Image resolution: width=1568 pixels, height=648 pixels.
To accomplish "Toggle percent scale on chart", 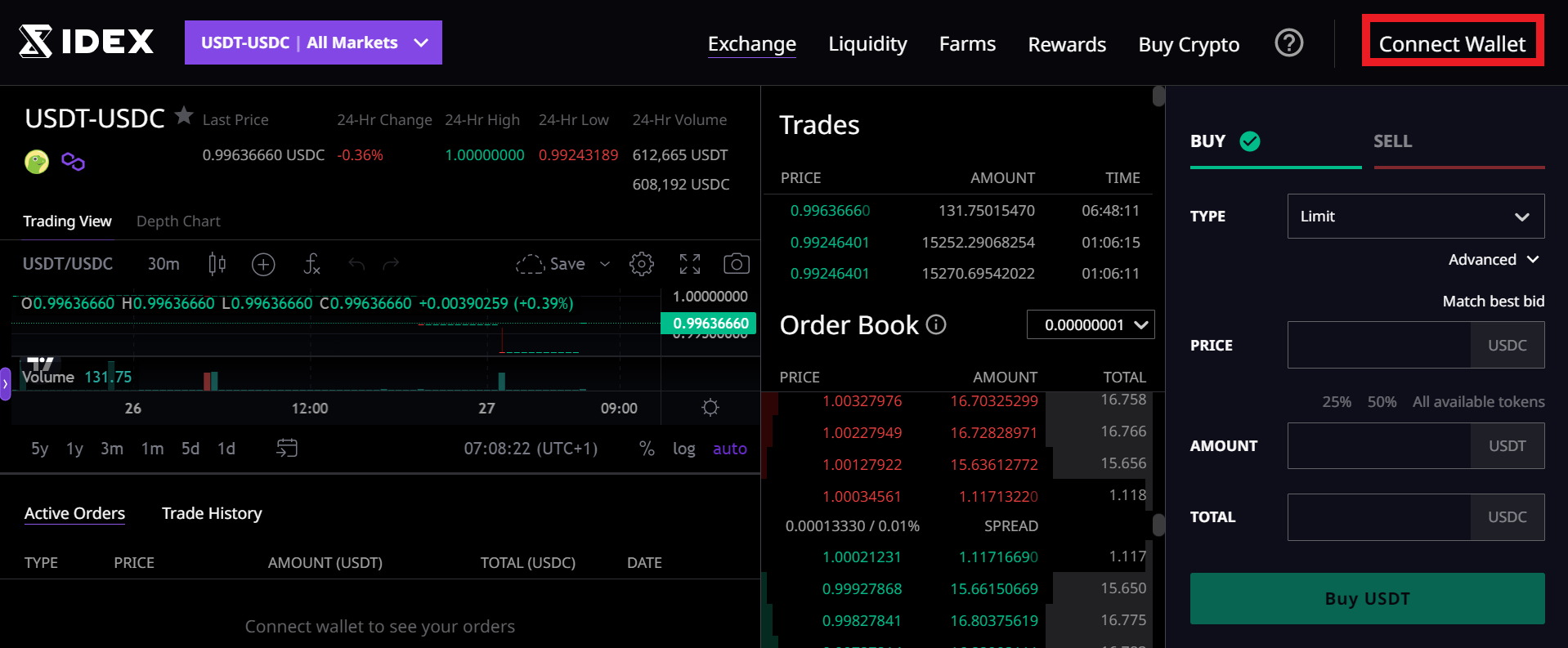I will click(x=647, y=449).
